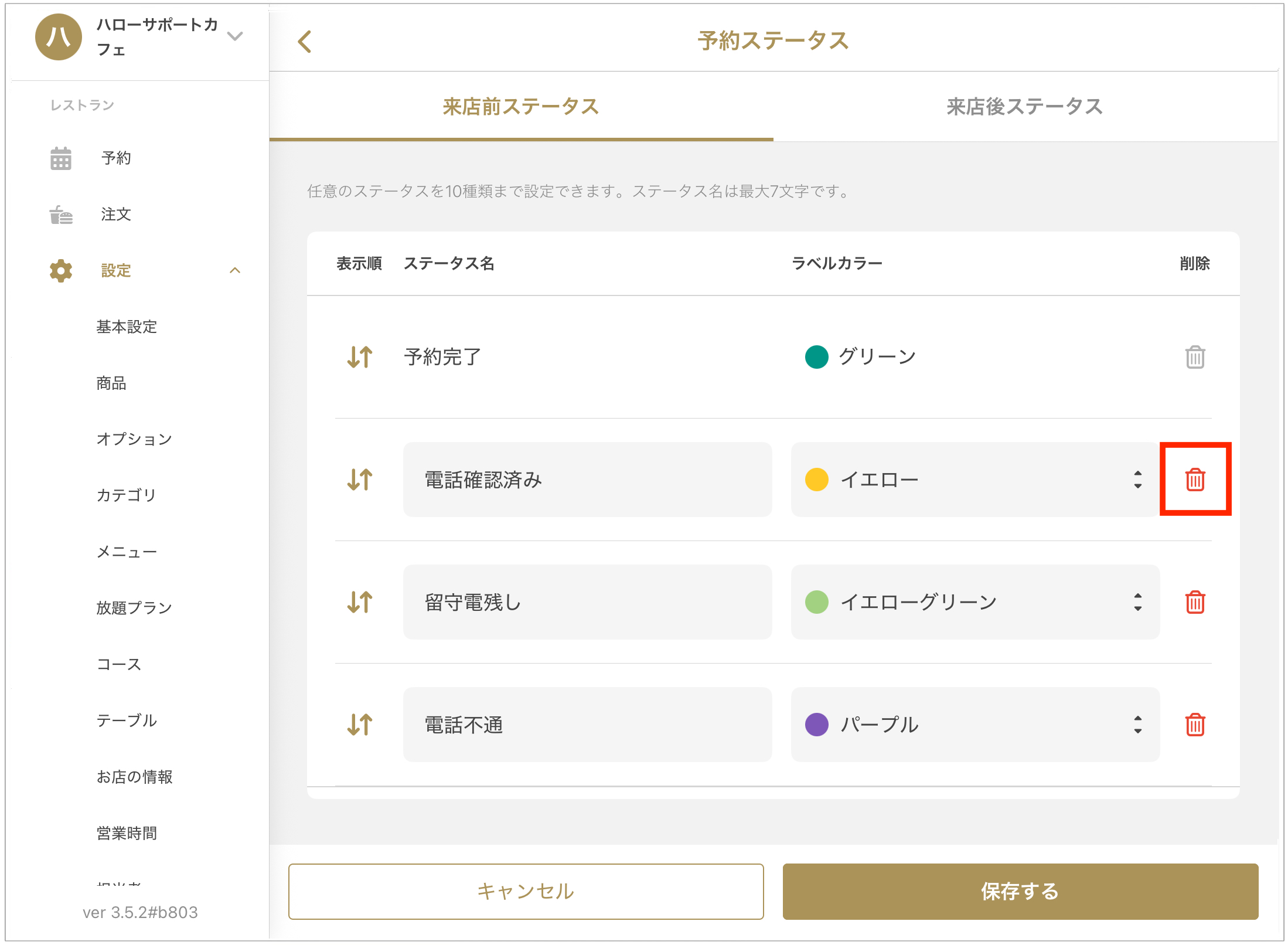Delete the 電話確認済み status with the trash icon

point(1195,480)
